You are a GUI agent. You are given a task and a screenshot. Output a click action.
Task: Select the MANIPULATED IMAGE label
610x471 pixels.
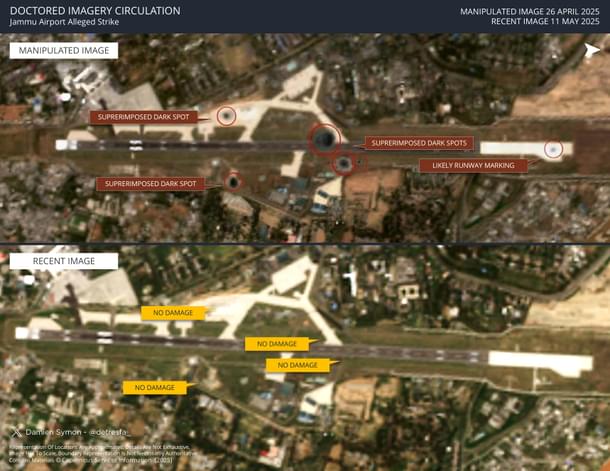(x=63, y=51)
